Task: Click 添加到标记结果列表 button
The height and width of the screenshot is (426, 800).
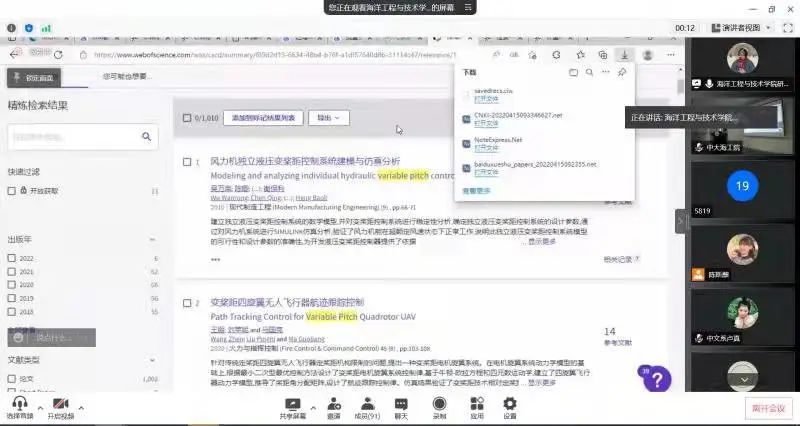Action: [263, 118]
